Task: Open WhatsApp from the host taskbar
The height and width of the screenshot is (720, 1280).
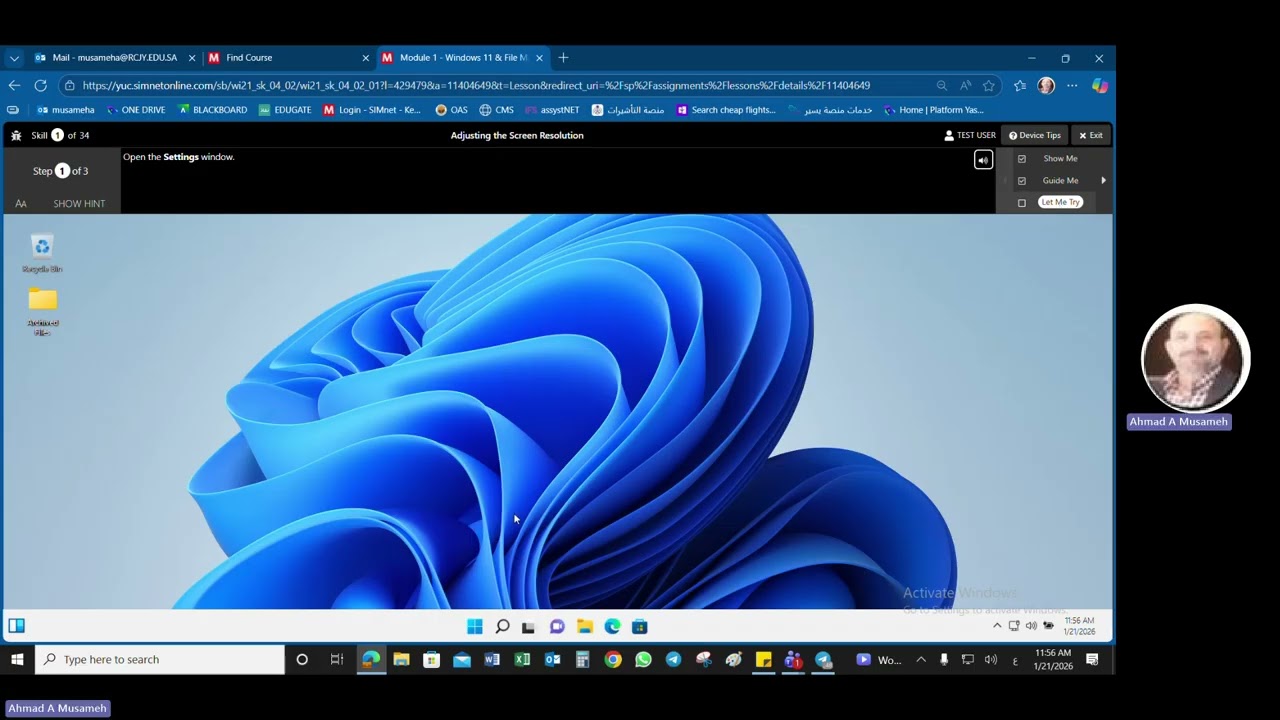Action: click(643, 660)
